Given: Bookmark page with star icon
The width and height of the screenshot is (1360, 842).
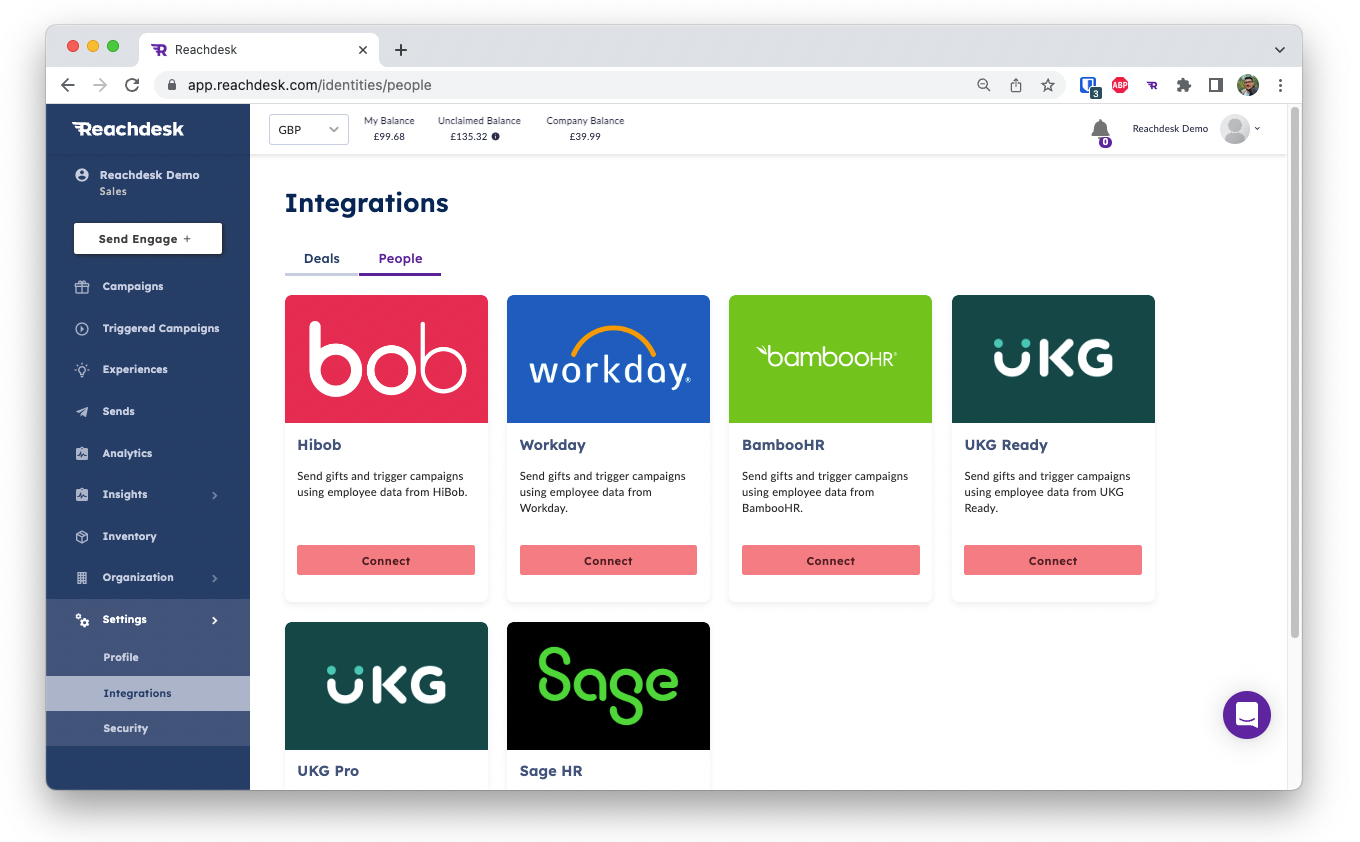Looking at the screenshot, I should 1047,85.
